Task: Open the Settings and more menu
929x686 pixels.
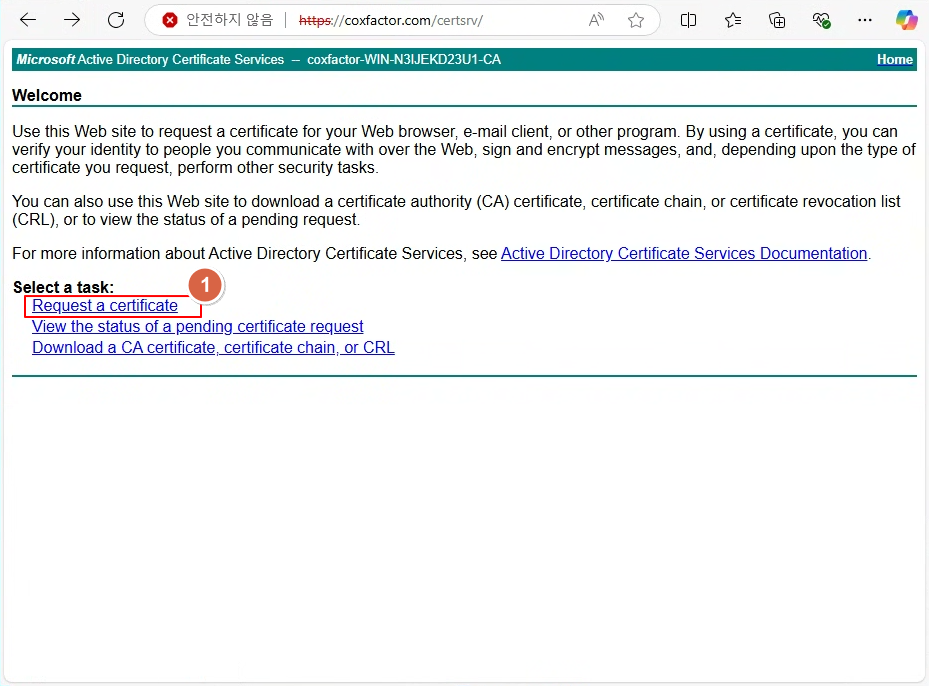Action: [865, 20]
